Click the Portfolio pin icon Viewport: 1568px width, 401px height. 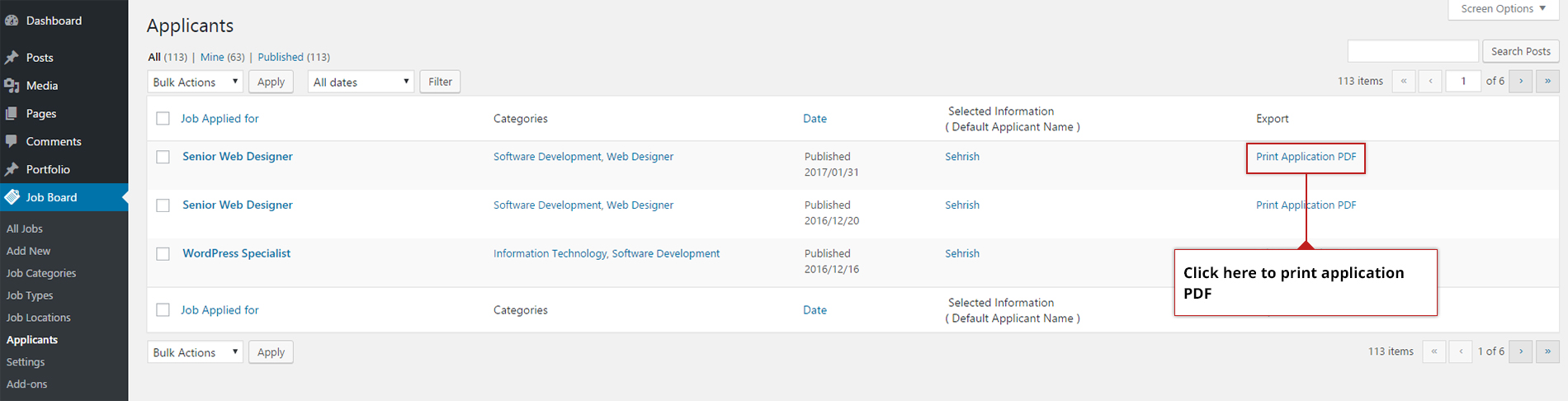[12, 169]
